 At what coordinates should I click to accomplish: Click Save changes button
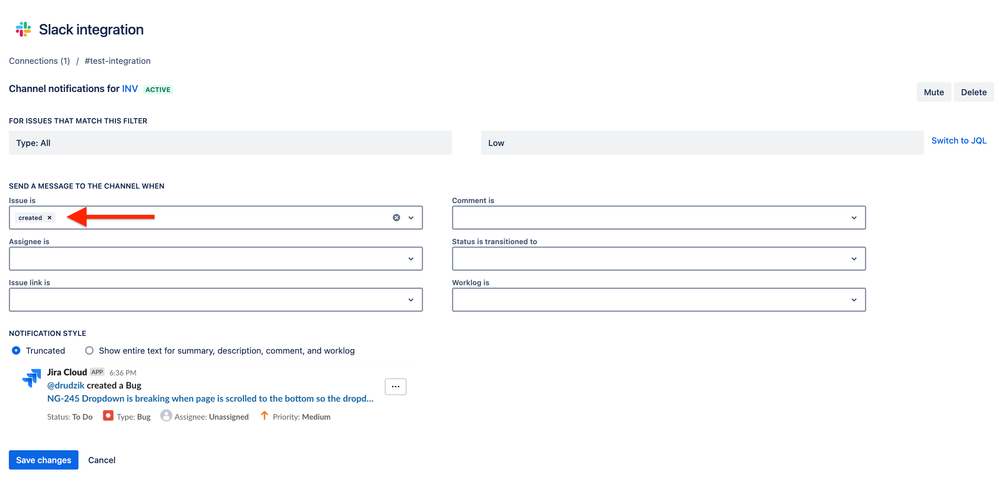tap(43, 460)
